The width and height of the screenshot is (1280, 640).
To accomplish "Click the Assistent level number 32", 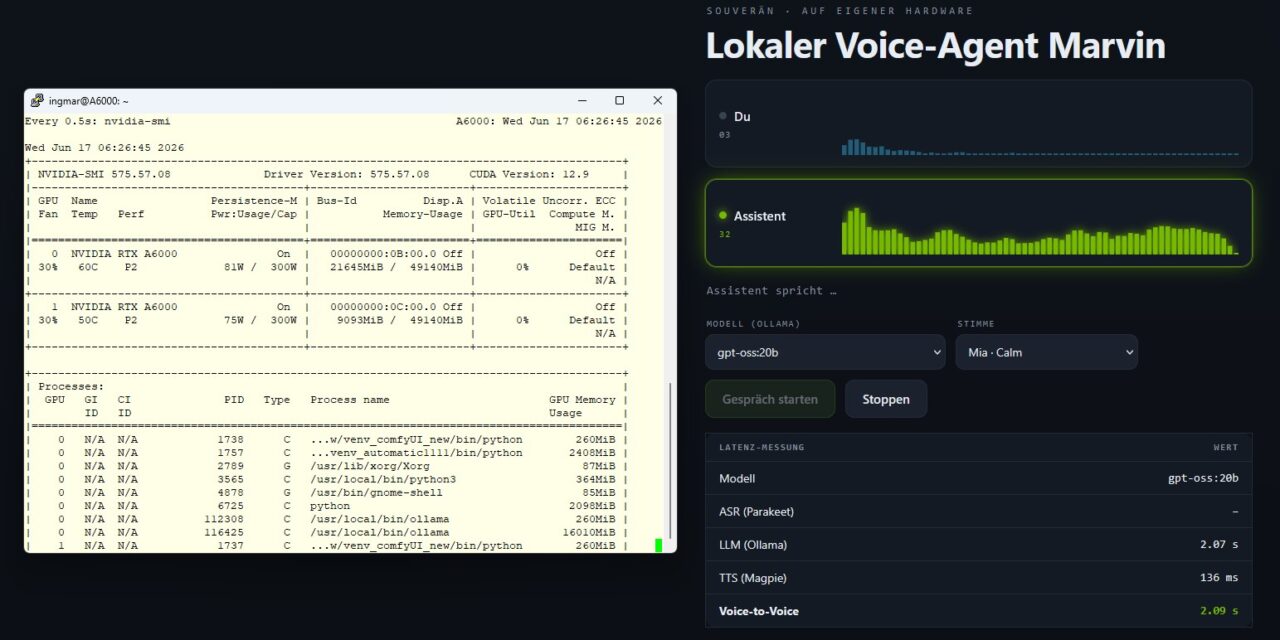I will pyautogui.click(x=724, y=234).
